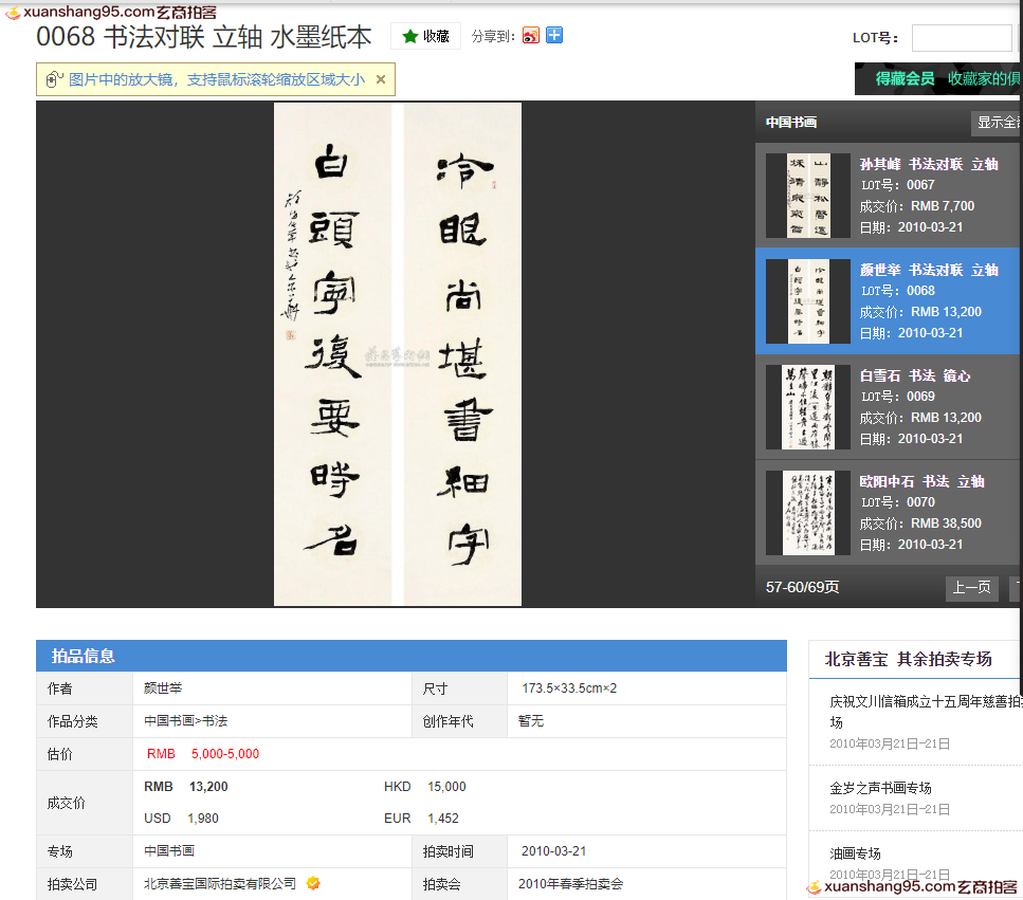Viewport: 1023px width, 900px height.
Task: Dismiss the yellow zoom tip notification
Action: coord(380,78)
